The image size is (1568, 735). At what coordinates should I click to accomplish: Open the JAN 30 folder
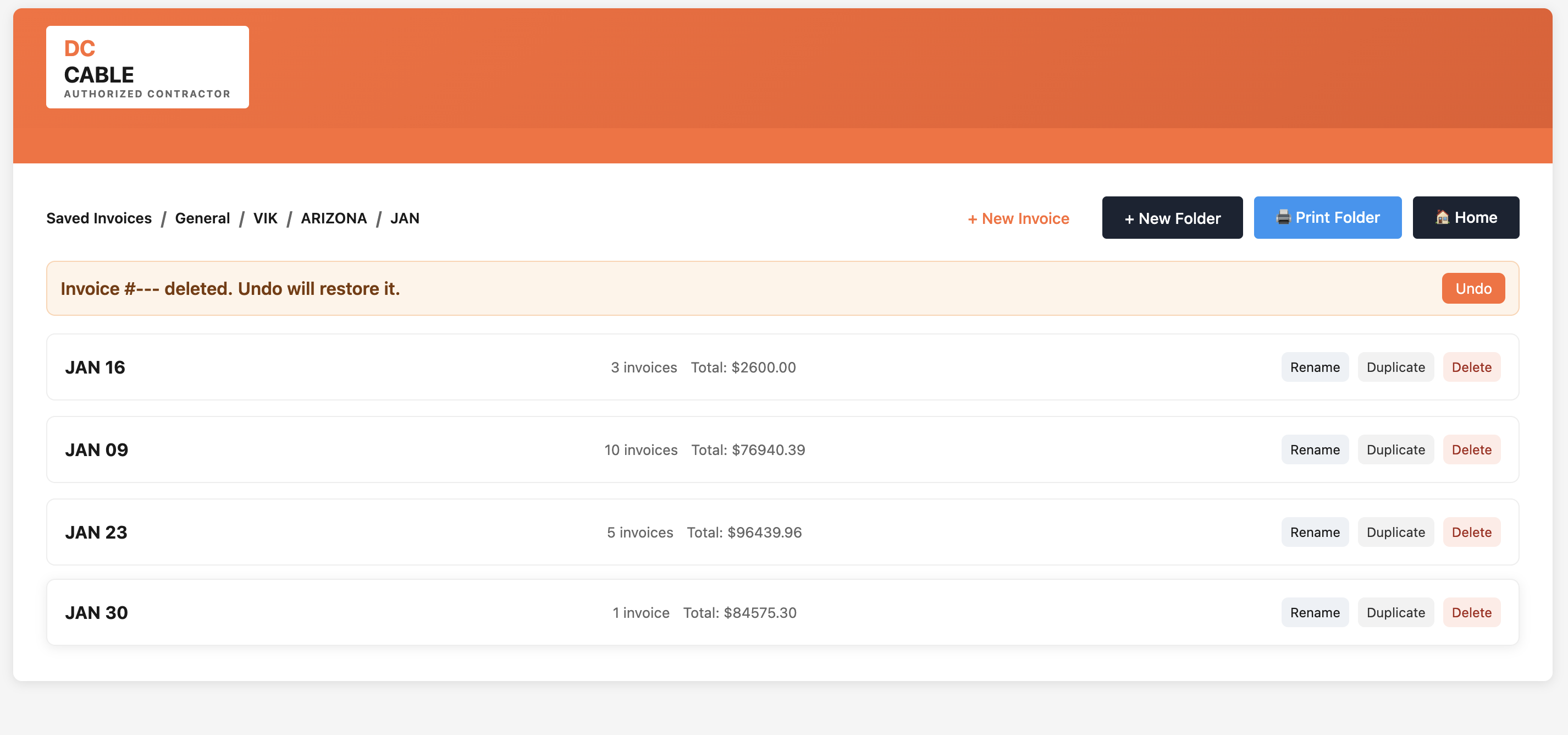96,612
